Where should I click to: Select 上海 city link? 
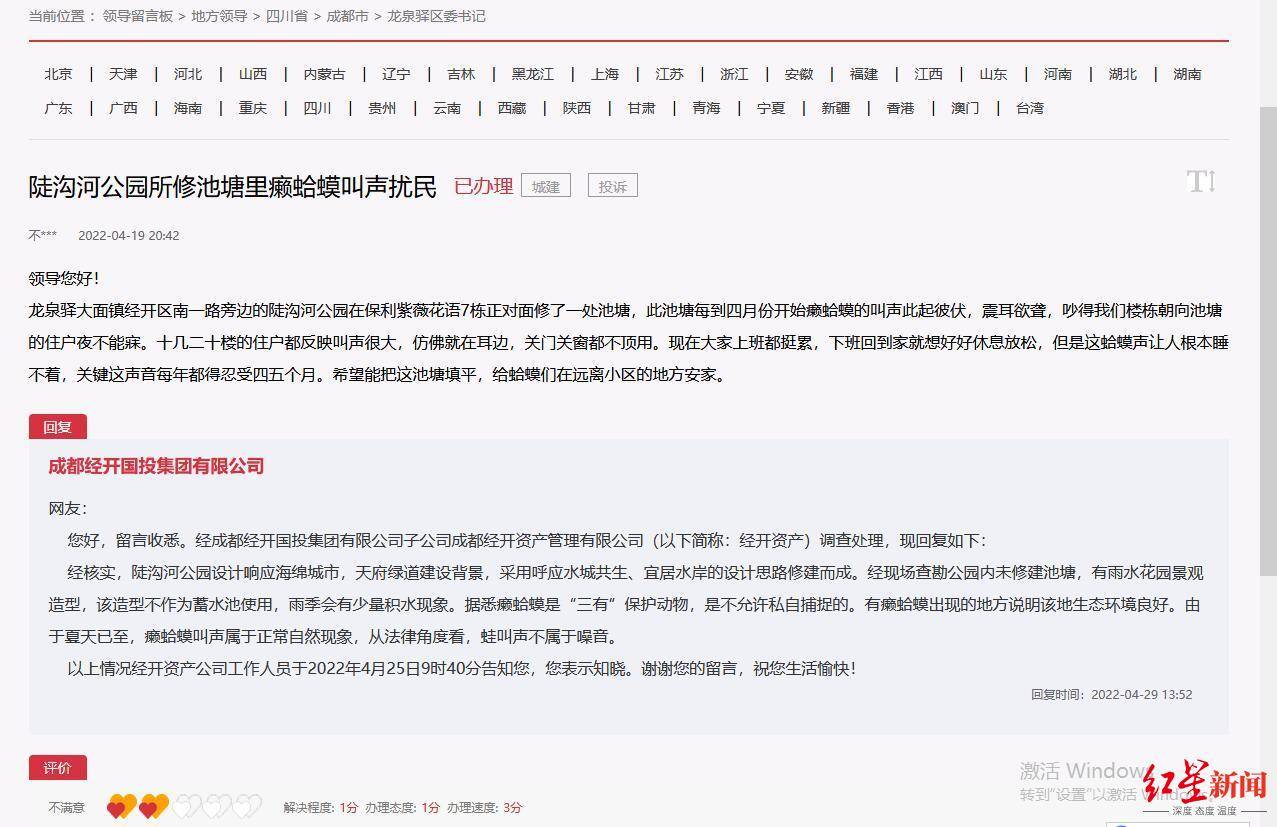(x=605, y=74)
